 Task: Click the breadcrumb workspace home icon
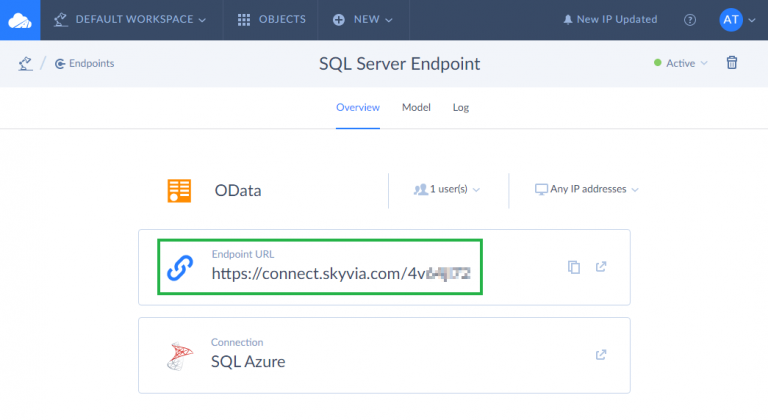point(24,63)
